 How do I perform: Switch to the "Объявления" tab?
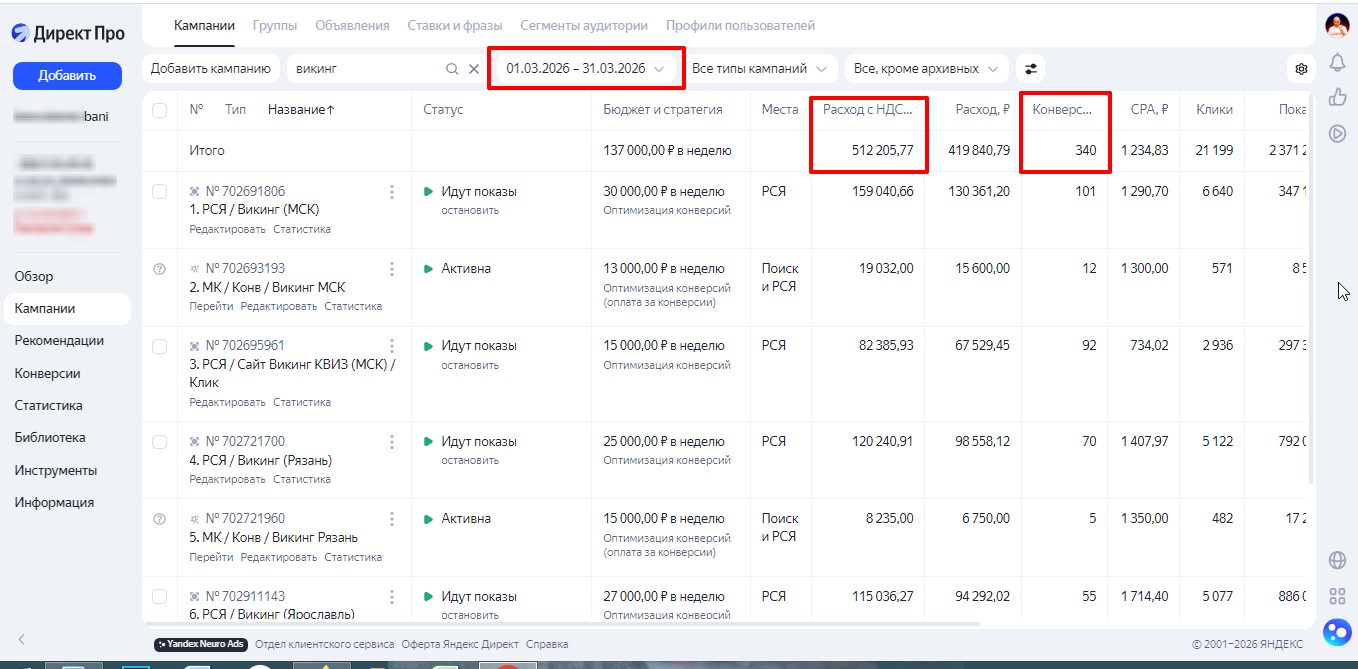pyautogui.click(x=352, y=25)
